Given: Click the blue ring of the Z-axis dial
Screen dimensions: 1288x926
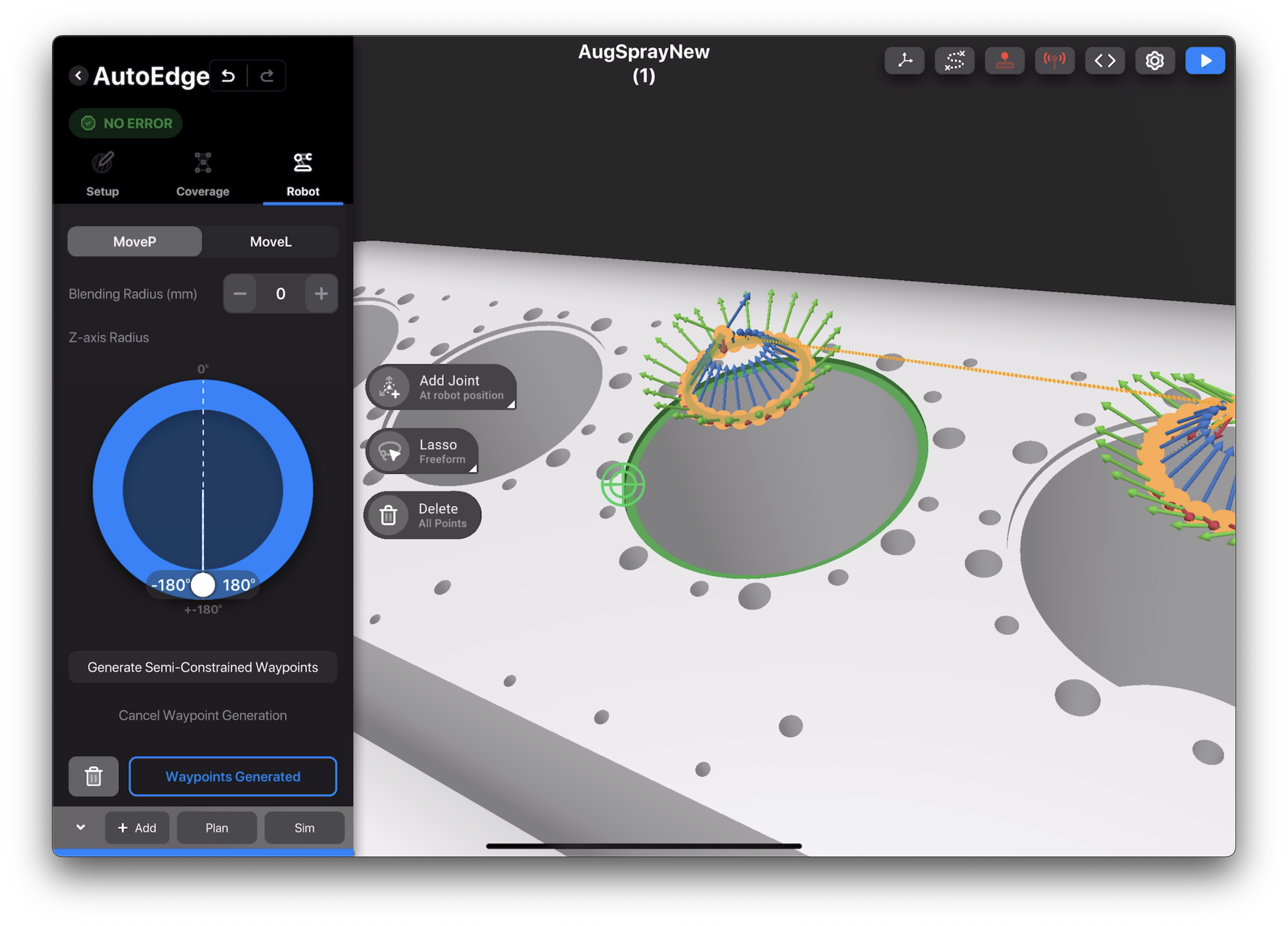Looking at the screenshot, I should tap(108, 490).
